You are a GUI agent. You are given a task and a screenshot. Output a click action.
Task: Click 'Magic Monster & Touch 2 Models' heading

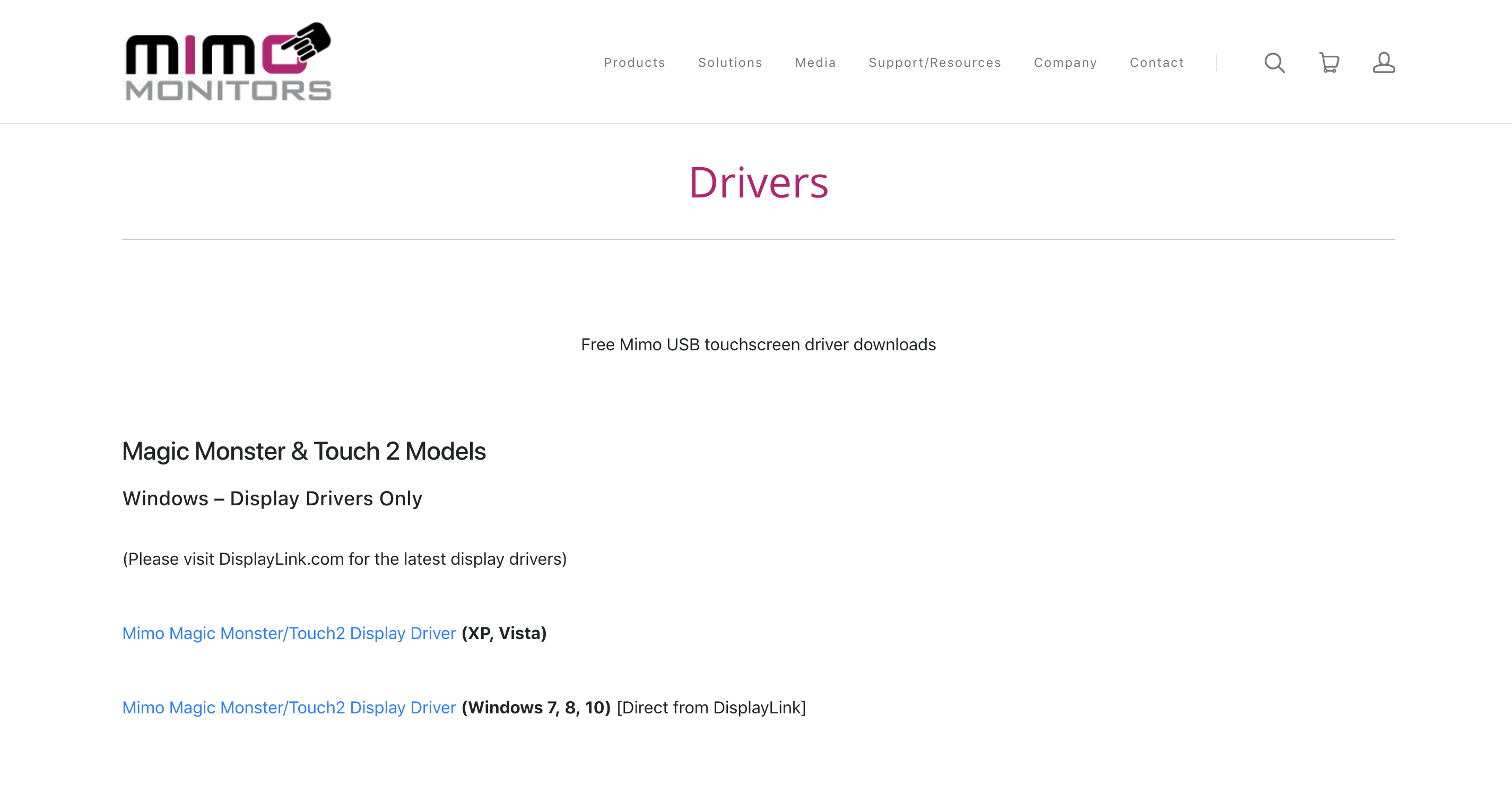click(304, 451)
